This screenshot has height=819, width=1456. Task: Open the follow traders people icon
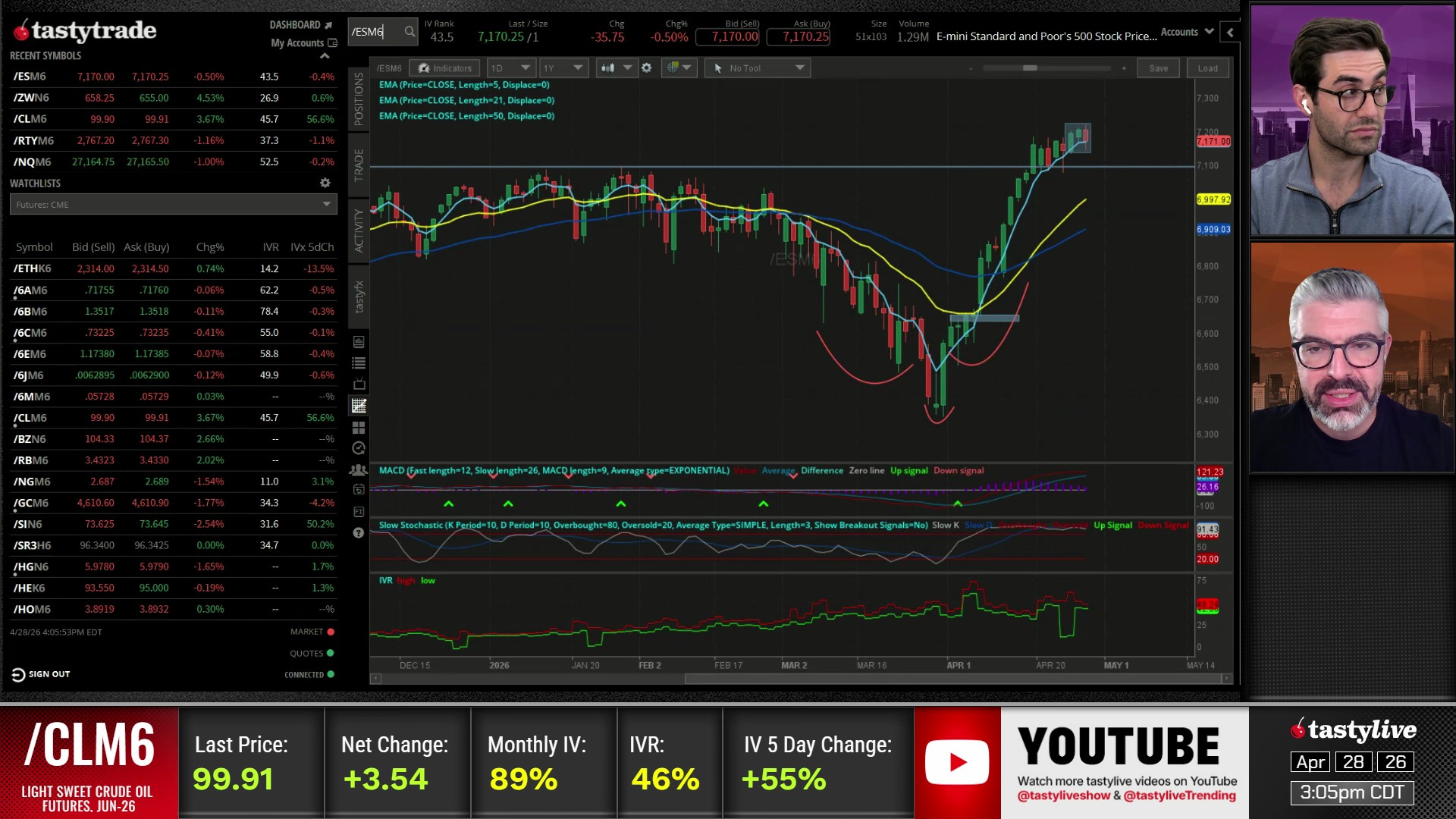click(x=359, y=470)
